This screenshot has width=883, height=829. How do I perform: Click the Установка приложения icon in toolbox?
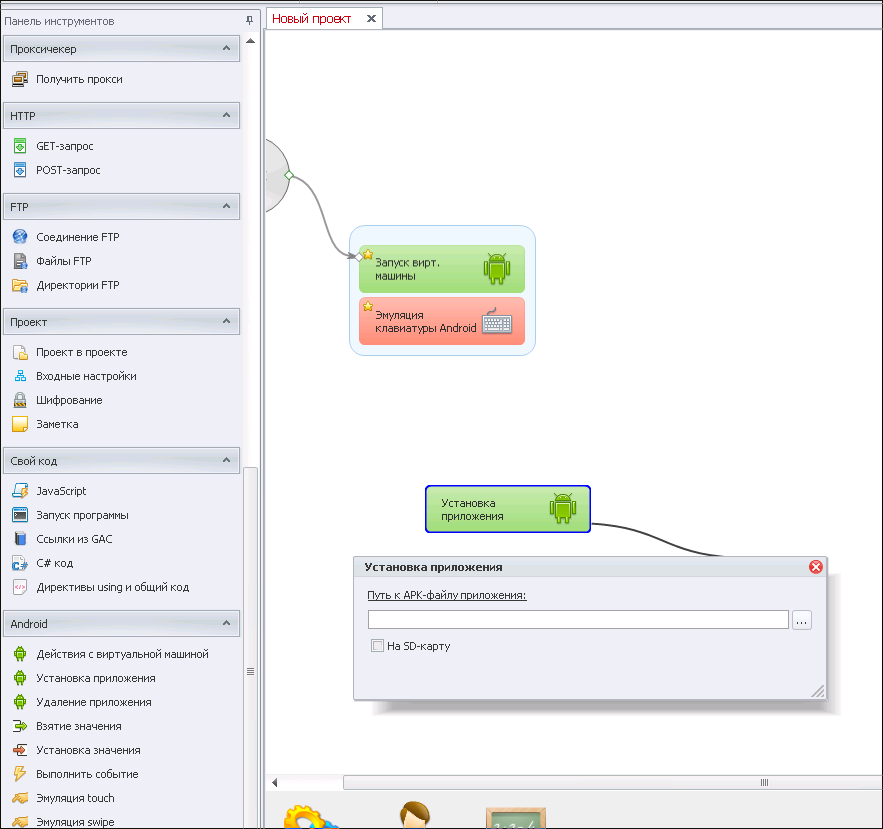coord(20,678)
